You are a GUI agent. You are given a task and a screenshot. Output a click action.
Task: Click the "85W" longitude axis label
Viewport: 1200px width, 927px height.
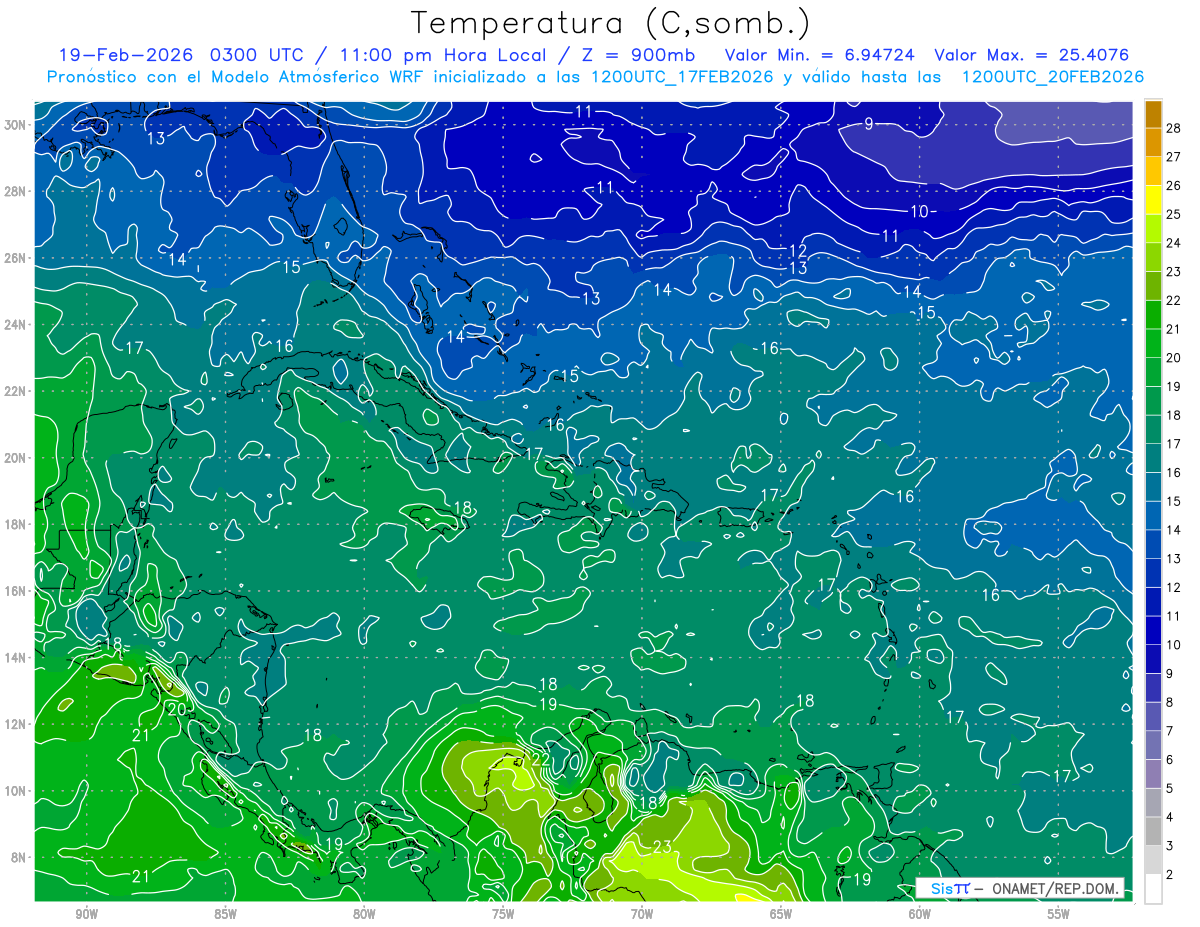click(225, 914)
